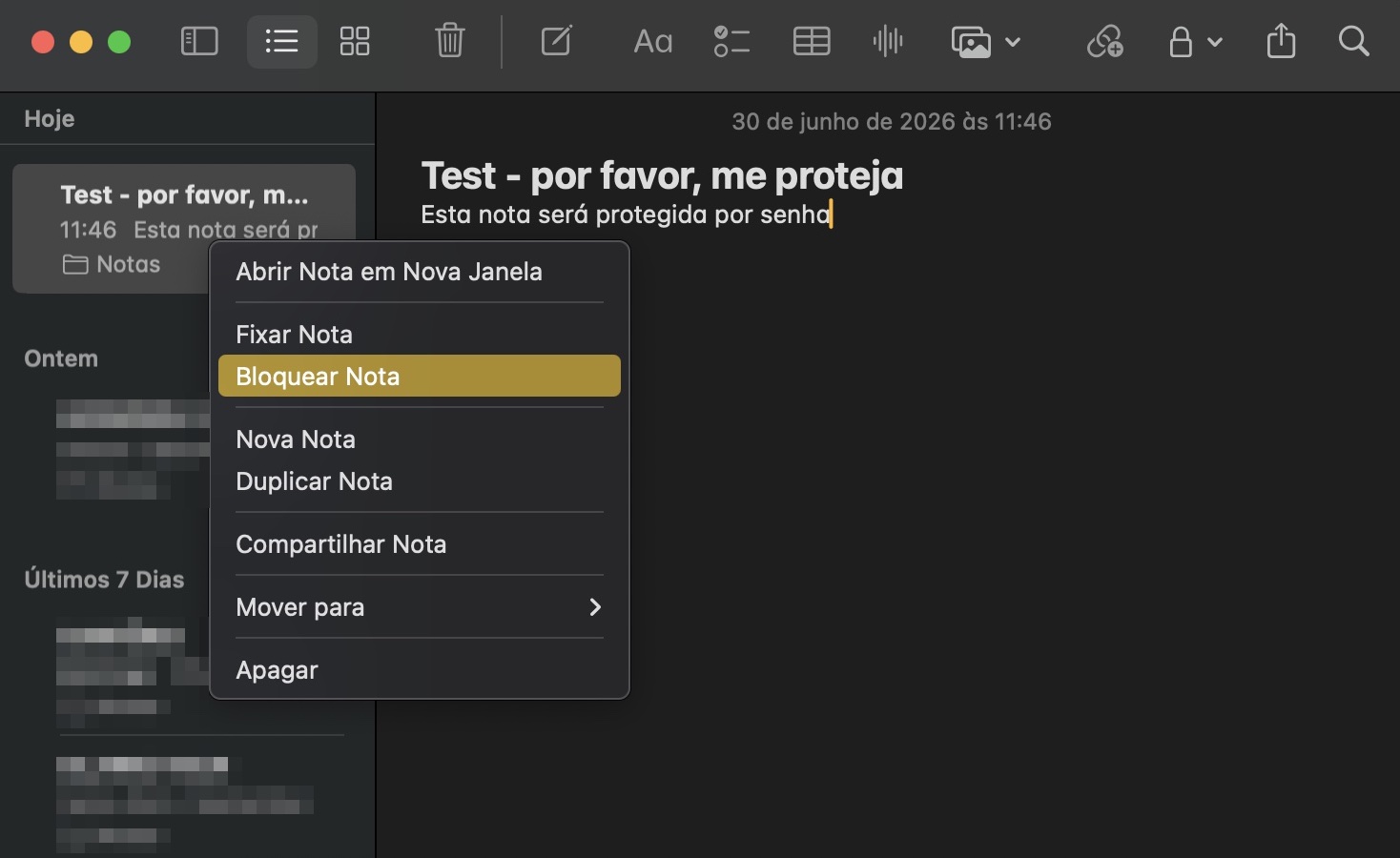The image size is (1400, 858).
Task: Choose Duplicar Nota menu entry
Action: (420, 481)
